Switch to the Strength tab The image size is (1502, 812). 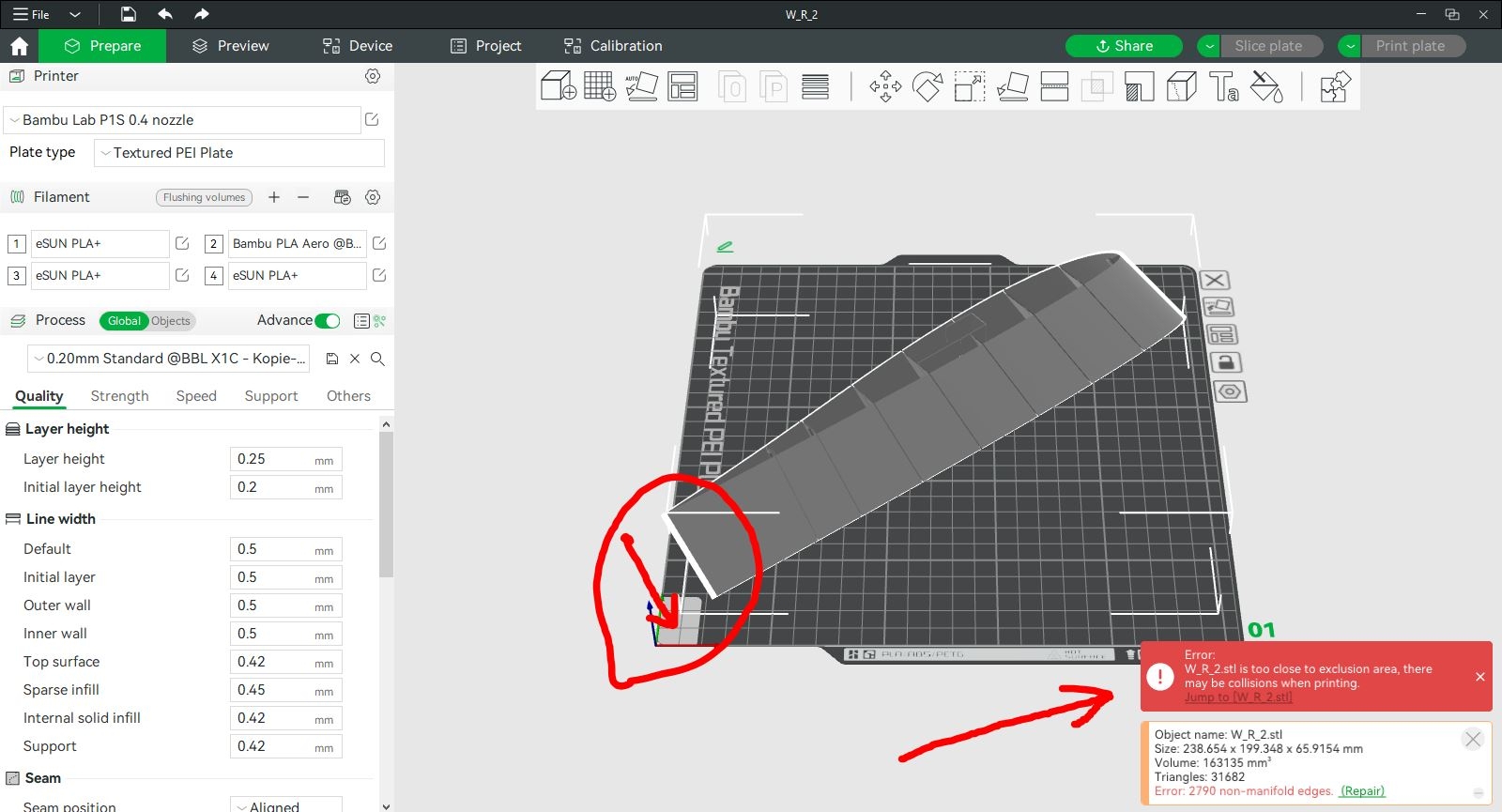tap(119, 396)
